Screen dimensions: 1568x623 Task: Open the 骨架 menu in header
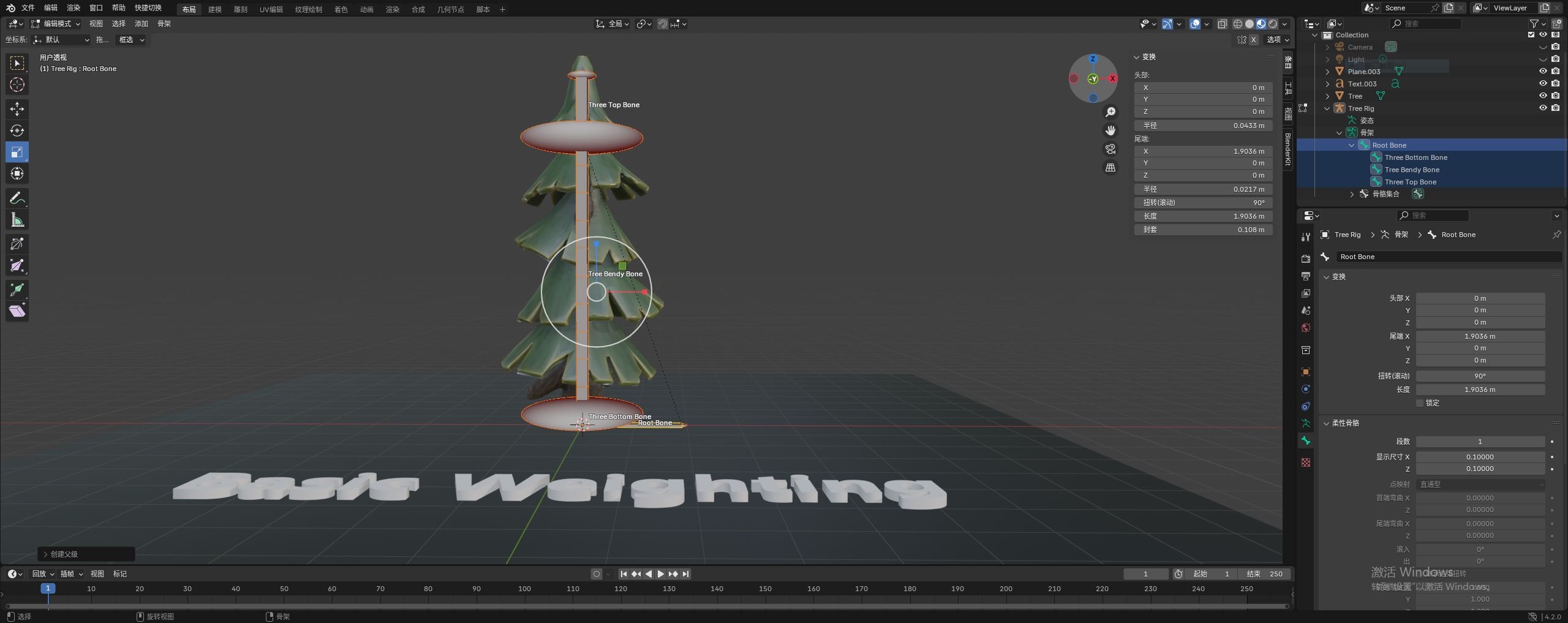click(x=164, y=24)
